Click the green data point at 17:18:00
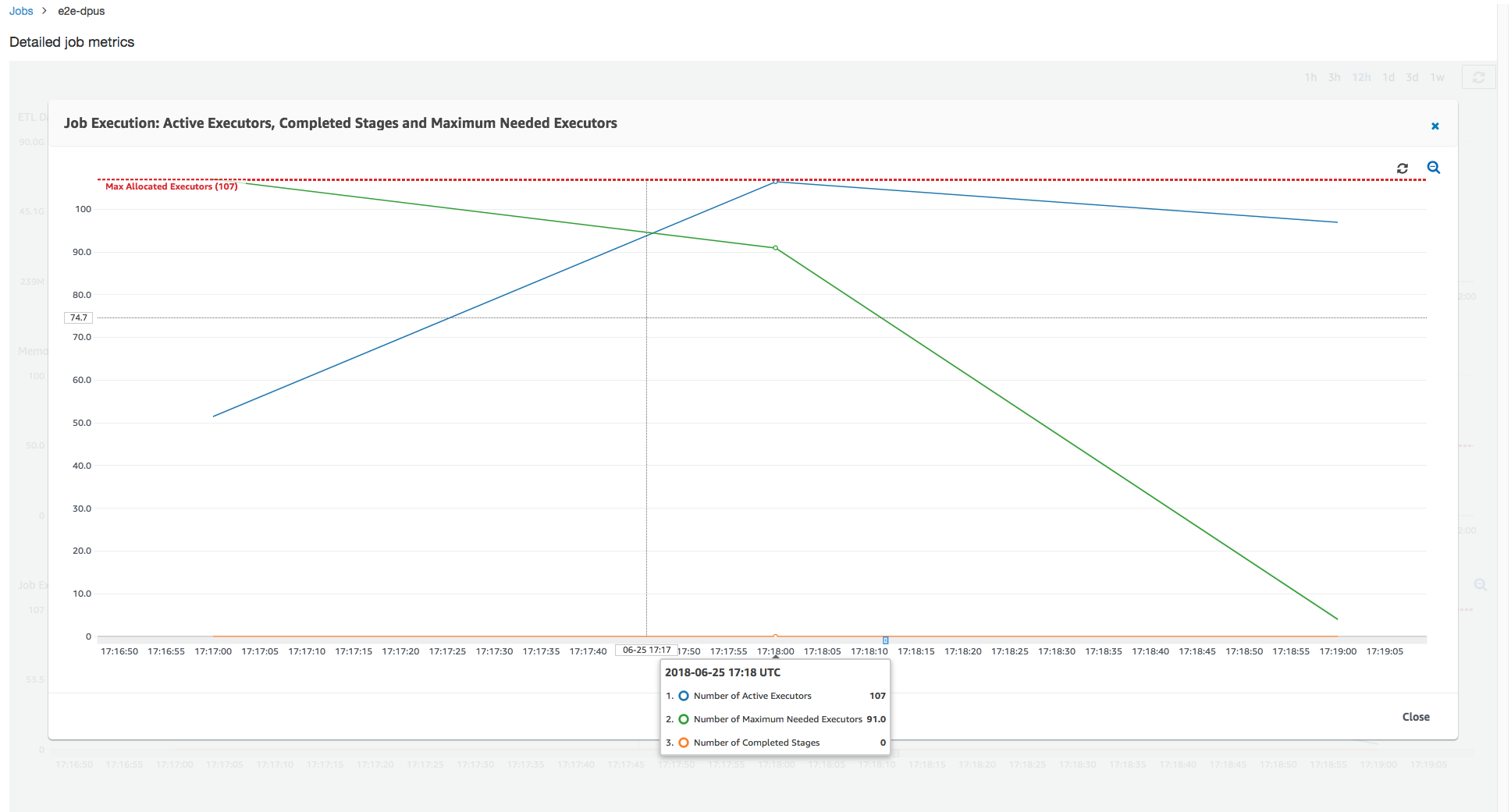This screenshot has width=1511, height=812. pos(775,248)
